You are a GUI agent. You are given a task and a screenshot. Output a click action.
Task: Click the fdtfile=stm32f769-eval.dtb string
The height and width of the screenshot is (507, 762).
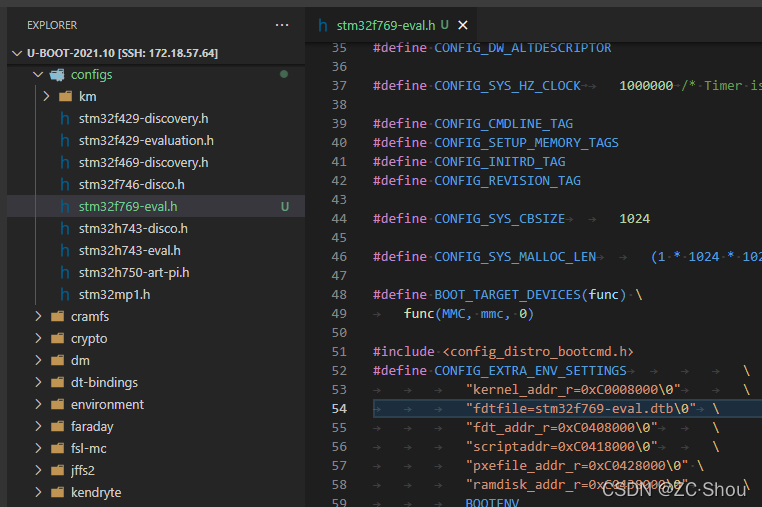click(581, 409)
